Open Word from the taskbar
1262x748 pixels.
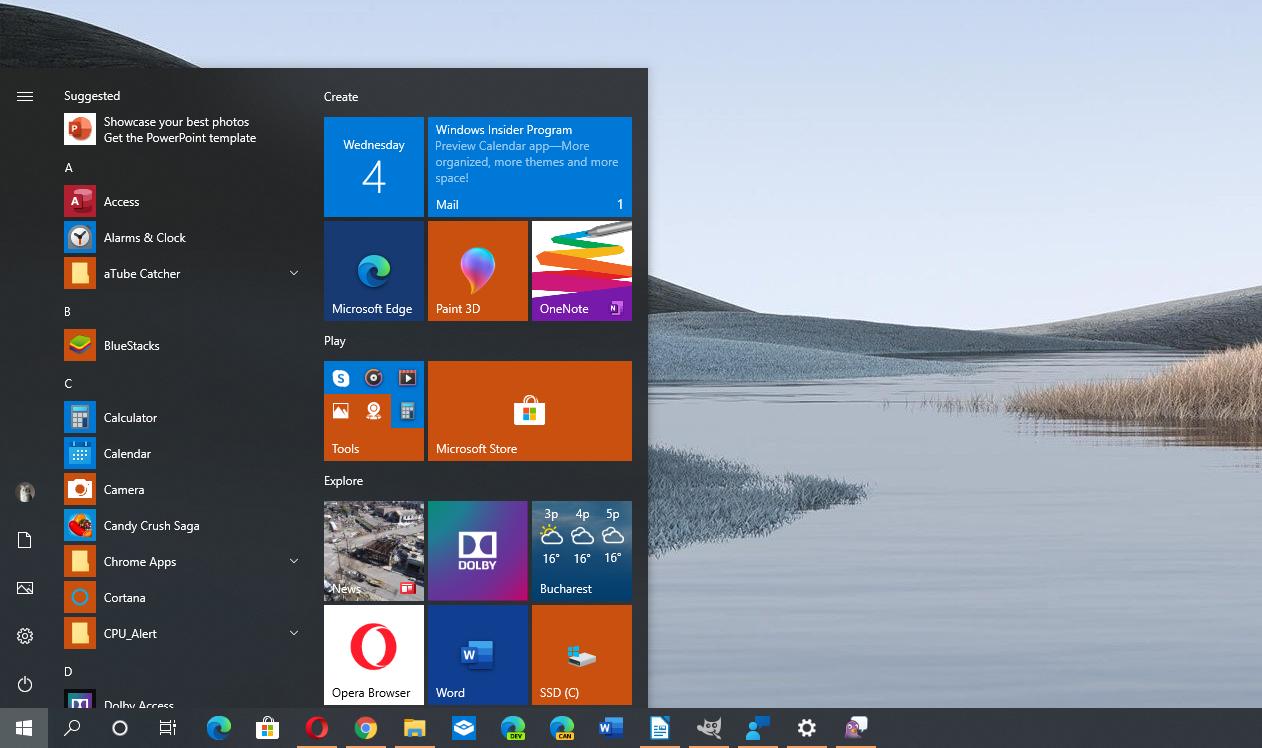(611, 728)
